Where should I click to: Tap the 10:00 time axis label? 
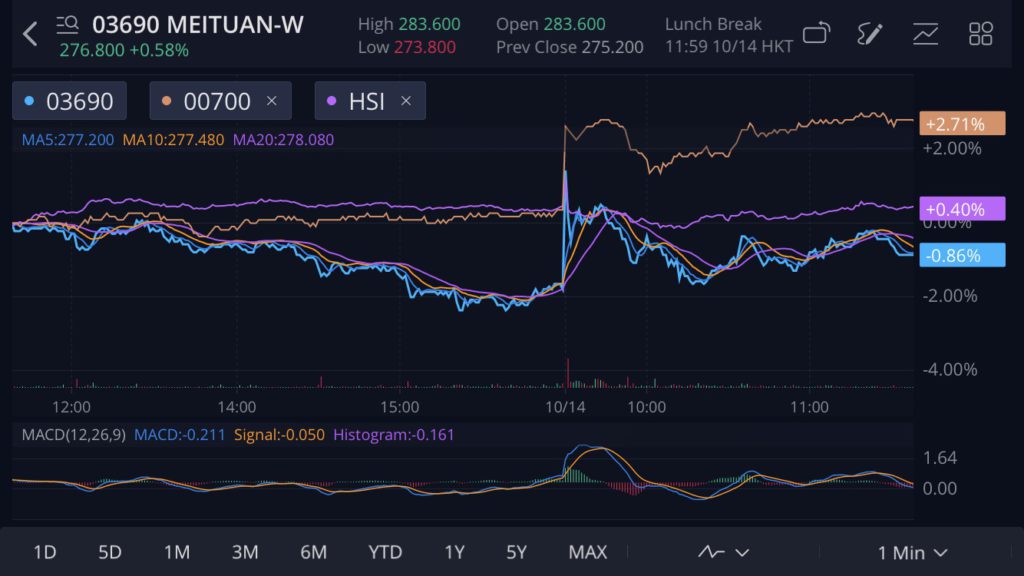point(647,408)
